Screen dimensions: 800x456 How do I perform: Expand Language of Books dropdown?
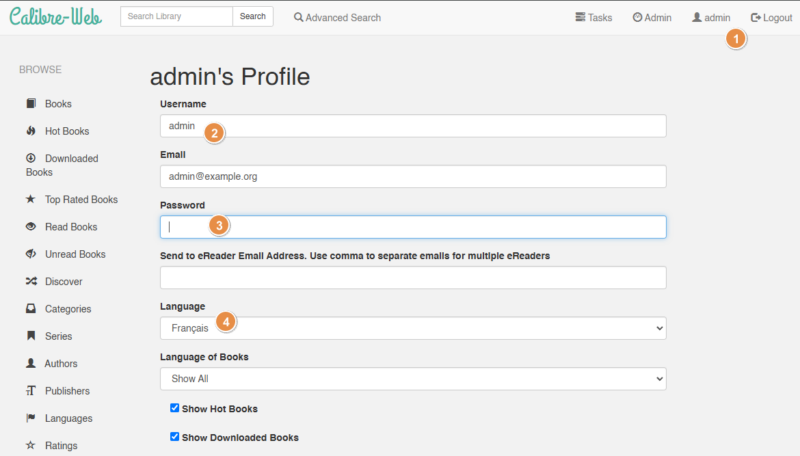pos(413,379)
